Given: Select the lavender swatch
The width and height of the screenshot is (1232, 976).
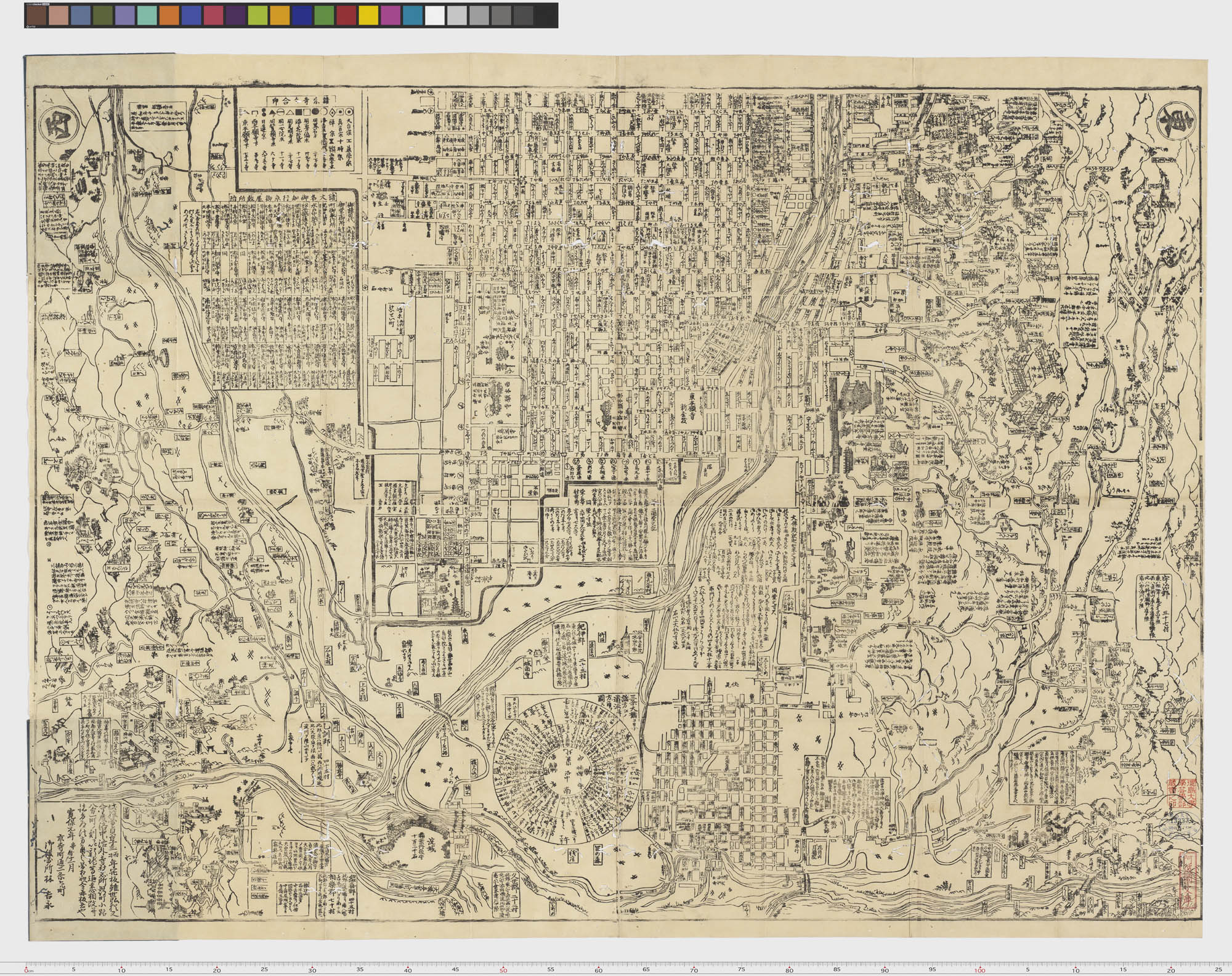Looking at the screenshot, I should 124,16.
